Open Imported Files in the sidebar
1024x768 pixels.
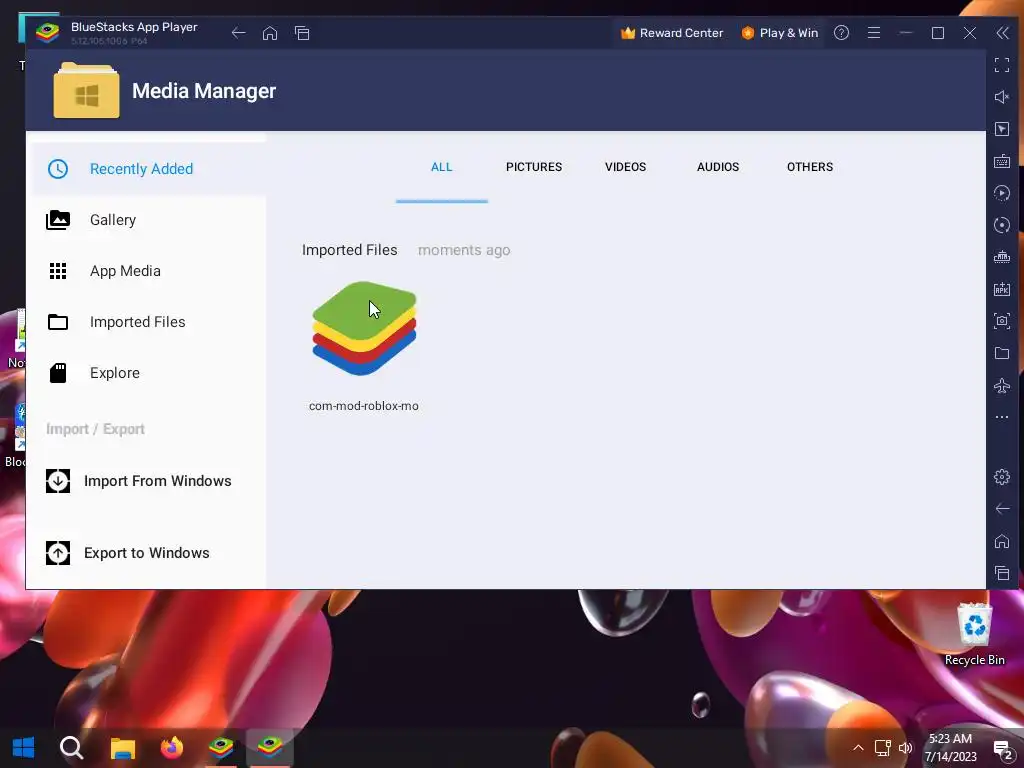coord(148,322)
